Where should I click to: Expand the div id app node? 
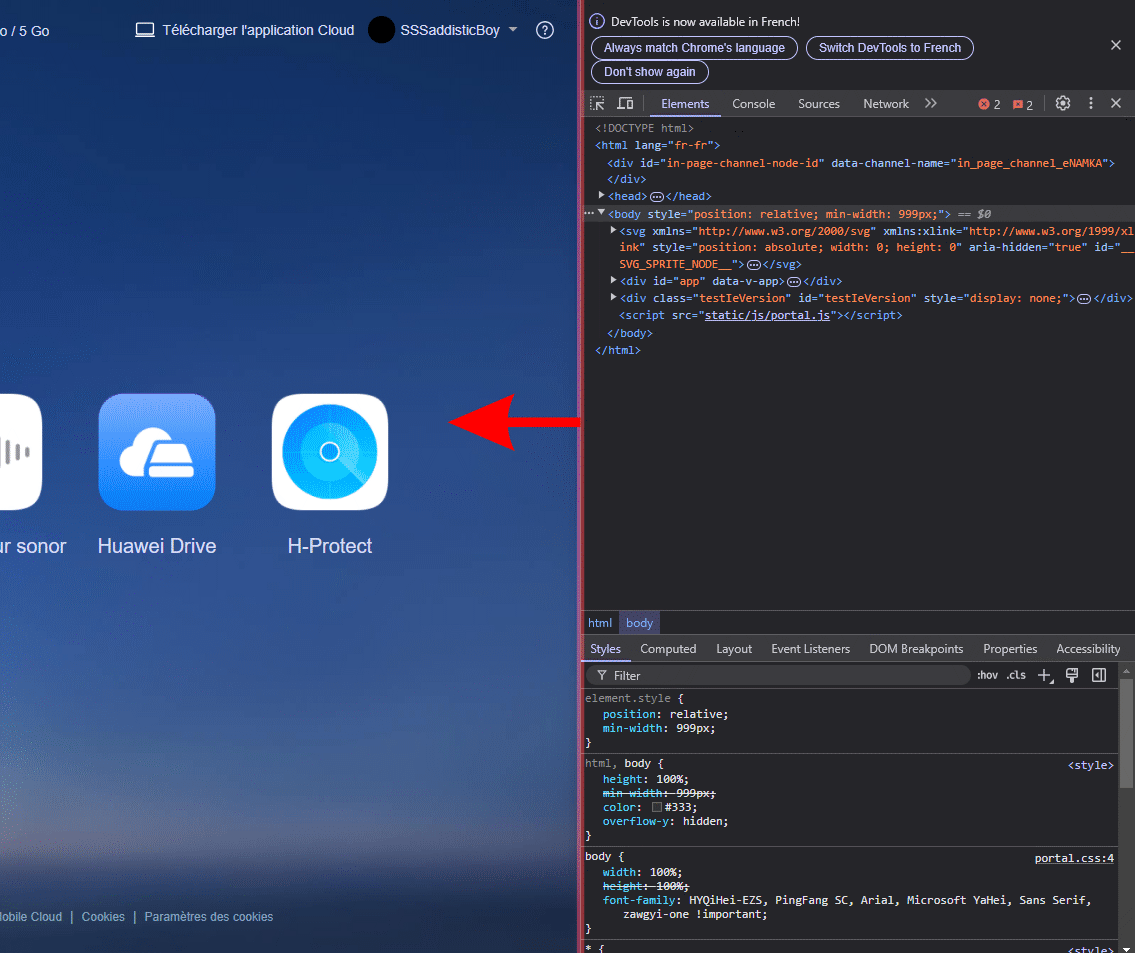pyautogui.click(x=613, y=280)
